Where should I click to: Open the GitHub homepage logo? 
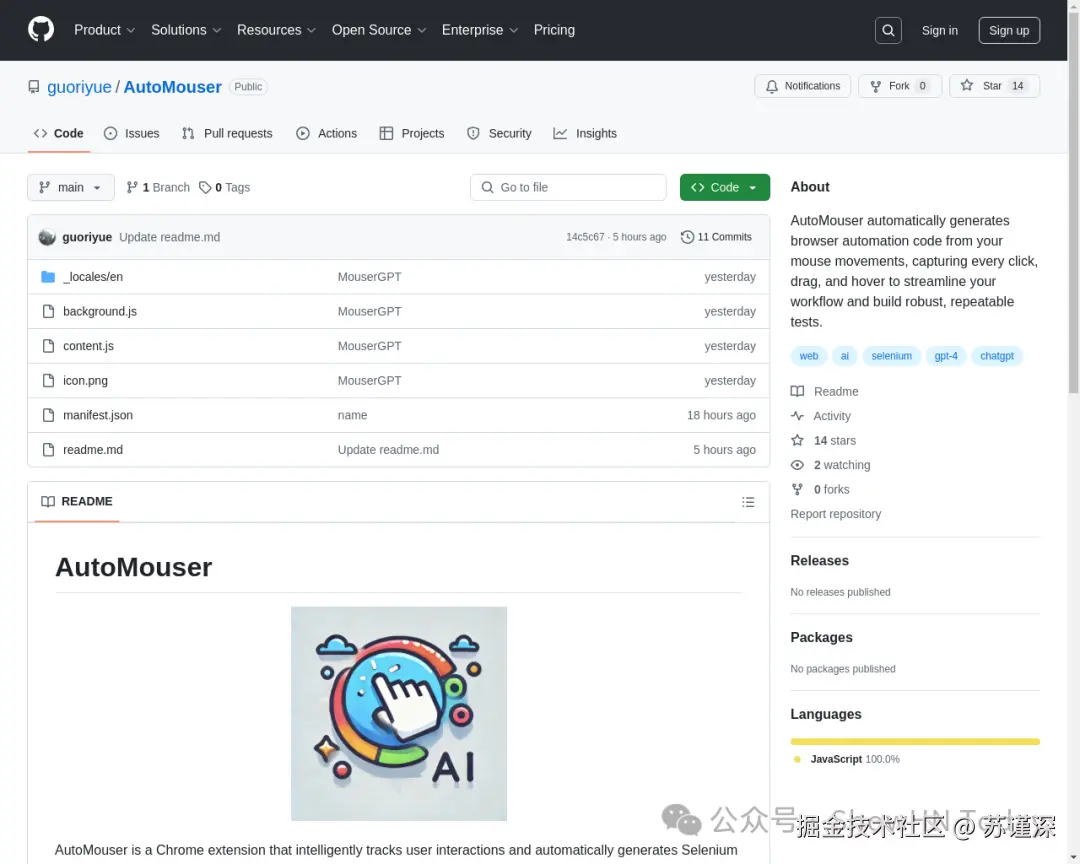(41, 30)
